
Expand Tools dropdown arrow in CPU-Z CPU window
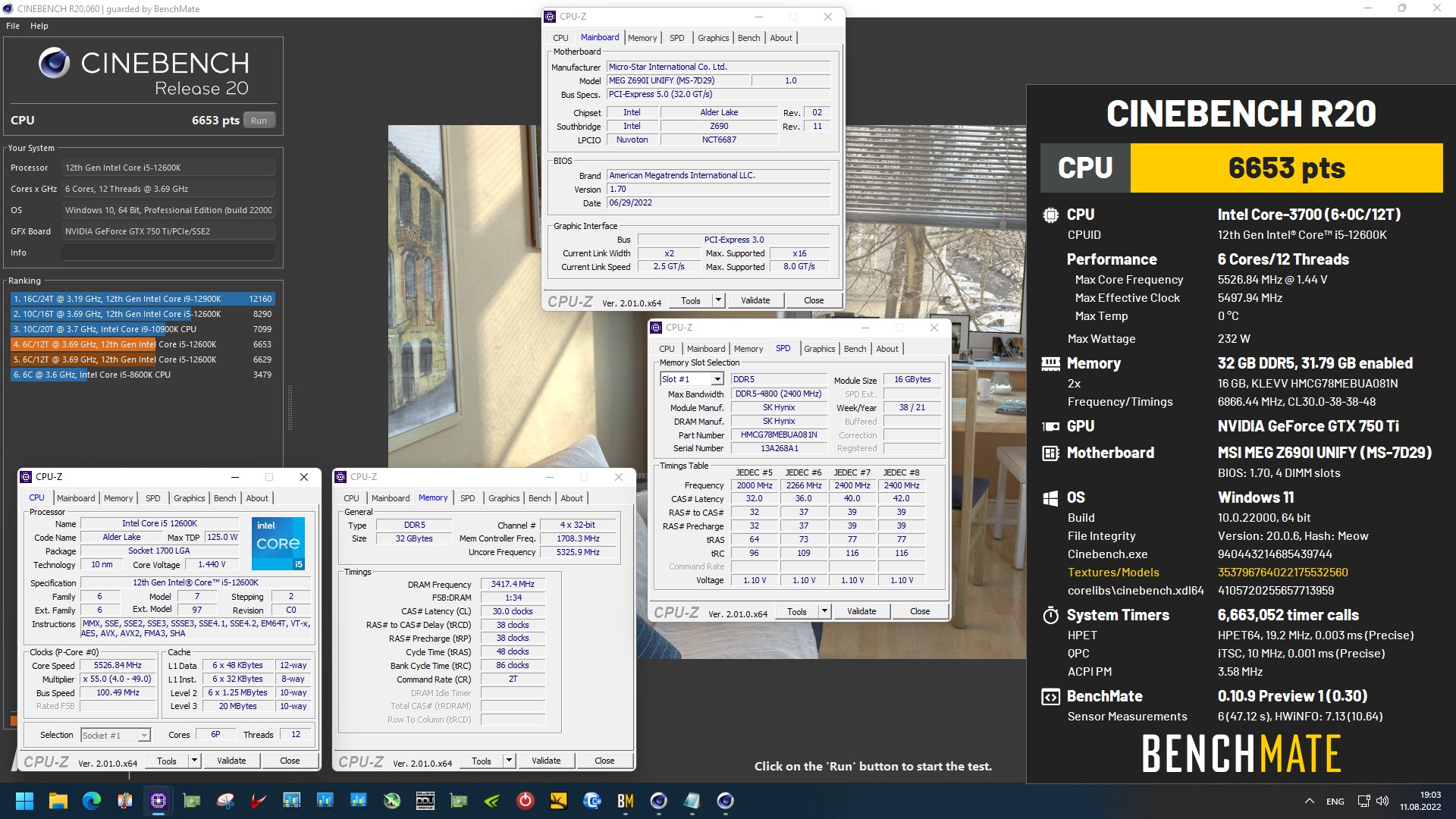coord(194,761)
